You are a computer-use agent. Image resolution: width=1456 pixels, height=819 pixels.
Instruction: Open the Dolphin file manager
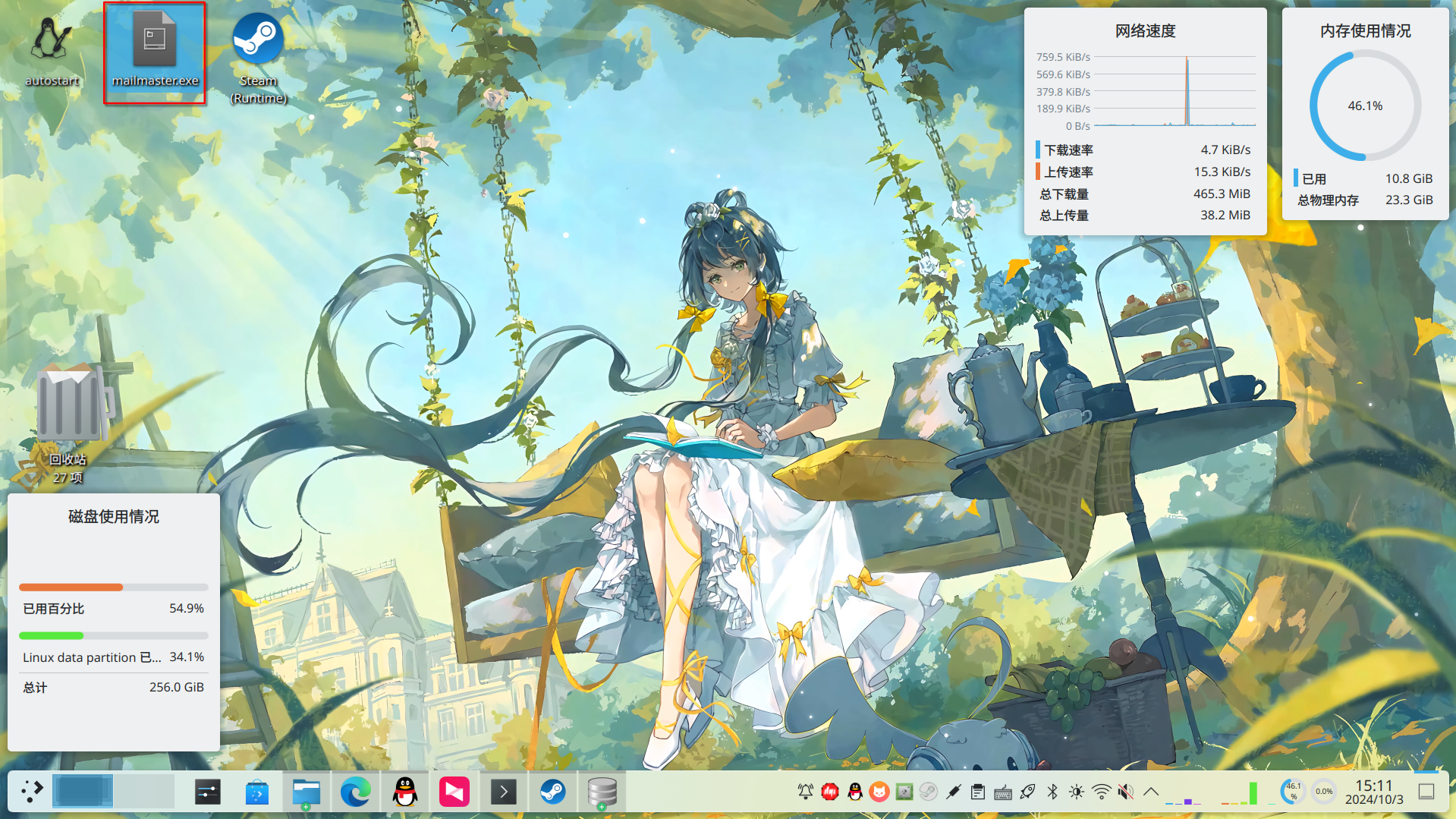pos(307,792)
